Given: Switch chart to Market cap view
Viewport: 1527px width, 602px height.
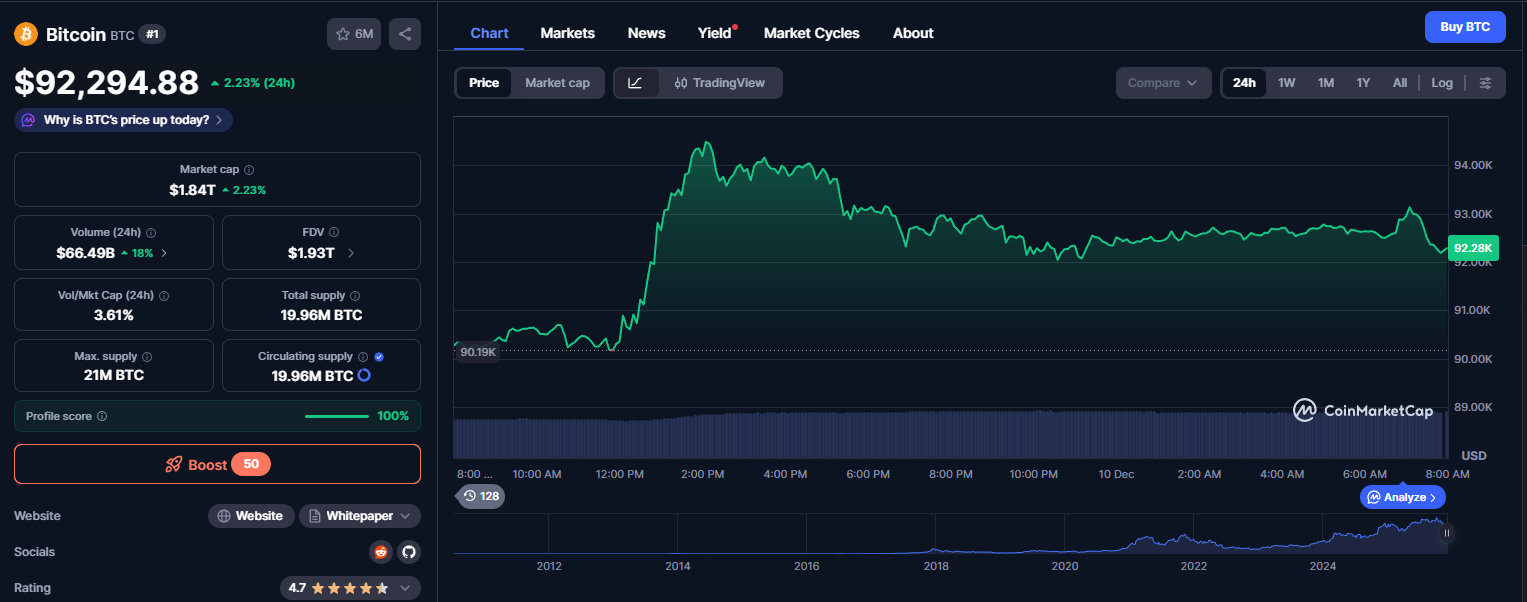Looking at the screenshot, I should (x=557, y=83).
